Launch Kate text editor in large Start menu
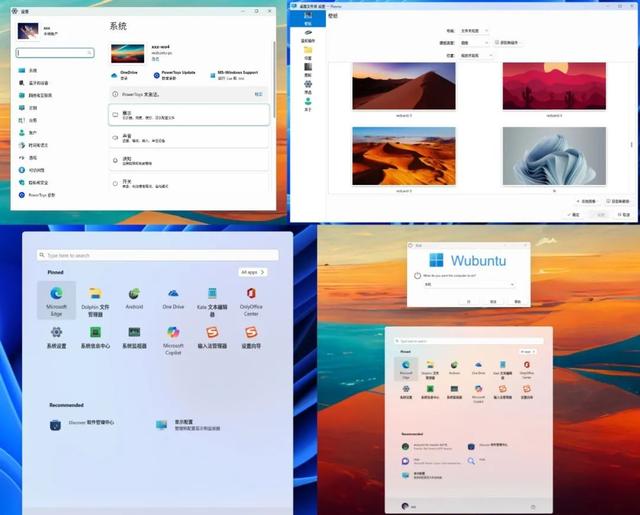This screenshot has height=515, width=640. [x=212, y=301]
